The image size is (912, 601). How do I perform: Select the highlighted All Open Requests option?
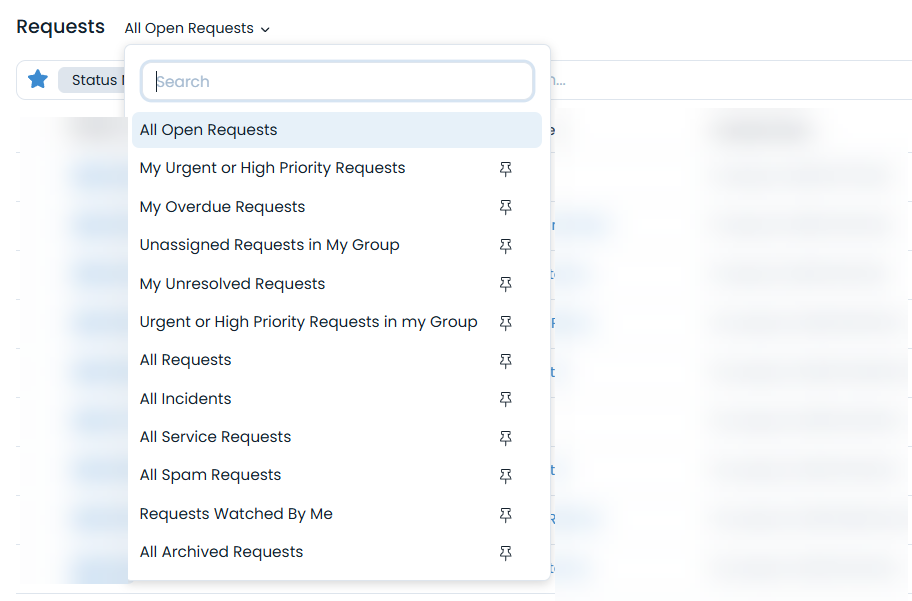coord(211,130)
